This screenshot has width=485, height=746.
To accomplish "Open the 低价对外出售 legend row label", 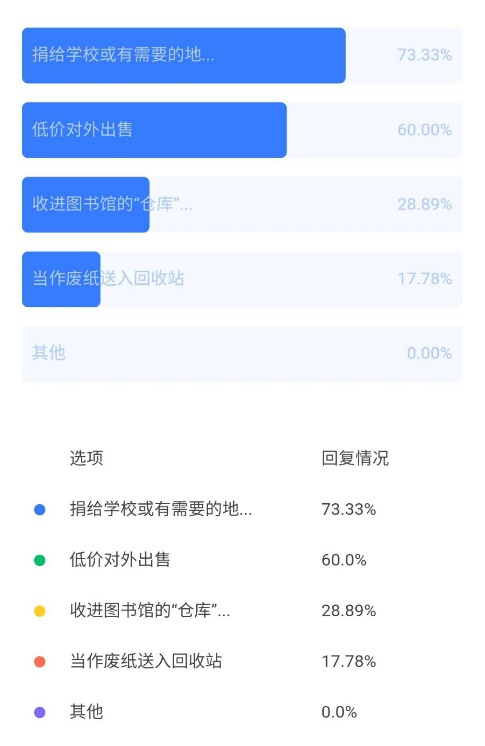I will [120, 560].
